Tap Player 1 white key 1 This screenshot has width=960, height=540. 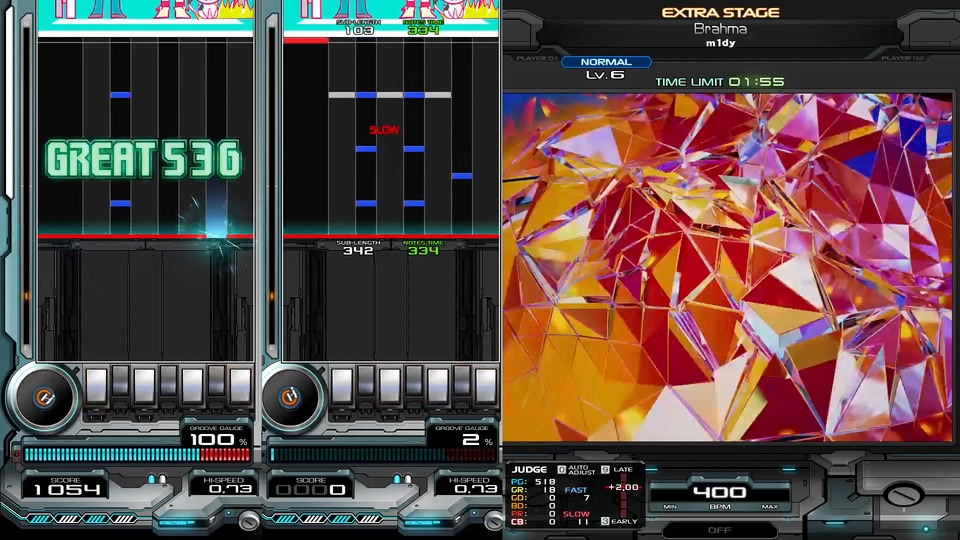(97, 386)
